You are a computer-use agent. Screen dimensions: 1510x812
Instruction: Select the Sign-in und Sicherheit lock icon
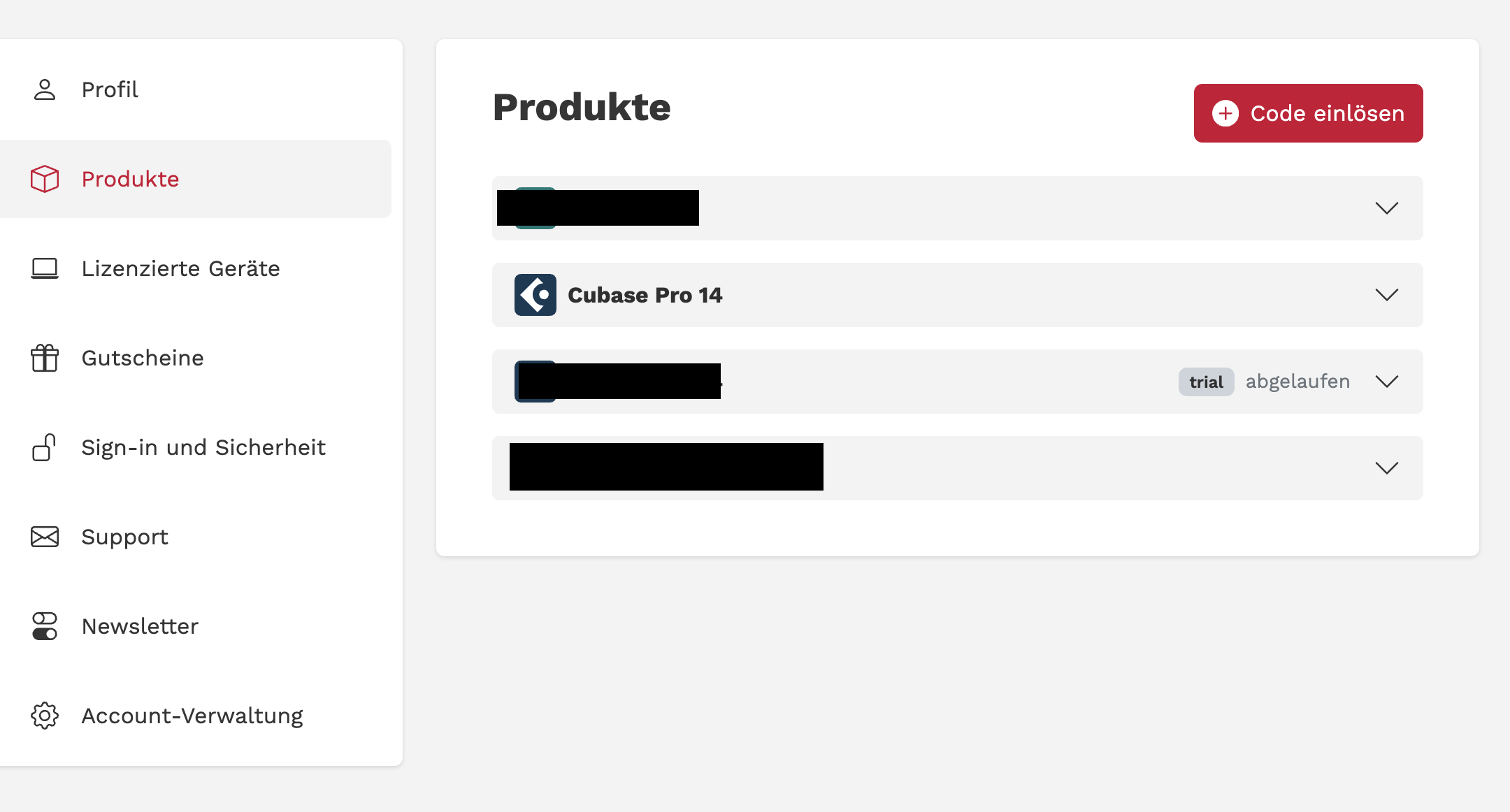click(45, 447)
